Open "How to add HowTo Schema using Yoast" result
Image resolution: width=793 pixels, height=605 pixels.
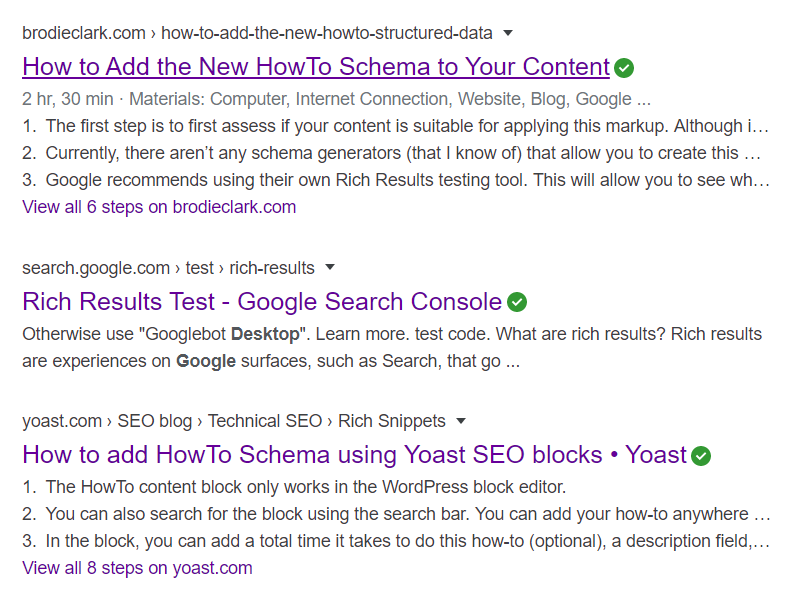coord(354,455)
